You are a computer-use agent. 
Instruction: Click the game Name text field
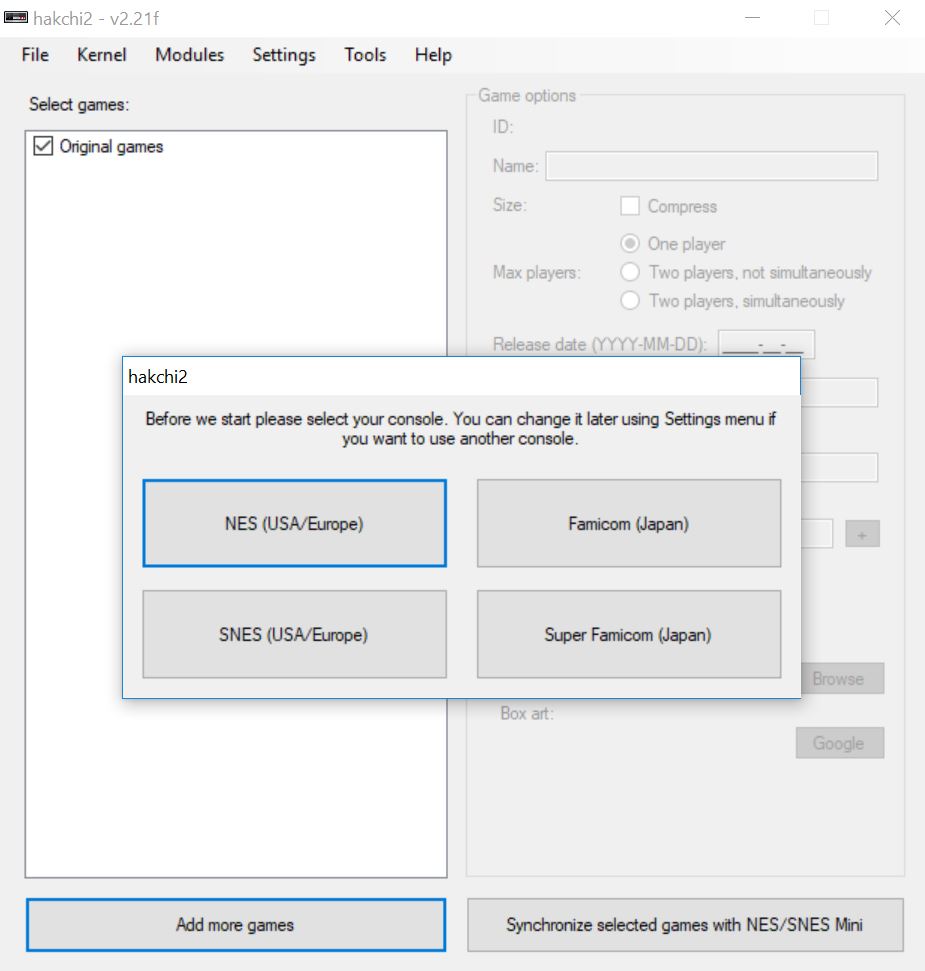point(711,166)
